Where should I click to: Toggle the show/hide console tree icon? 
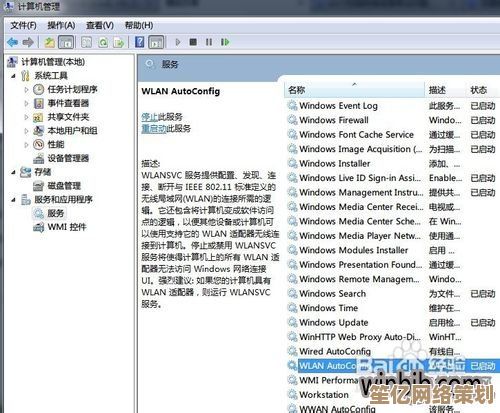(x=66, y=42)
